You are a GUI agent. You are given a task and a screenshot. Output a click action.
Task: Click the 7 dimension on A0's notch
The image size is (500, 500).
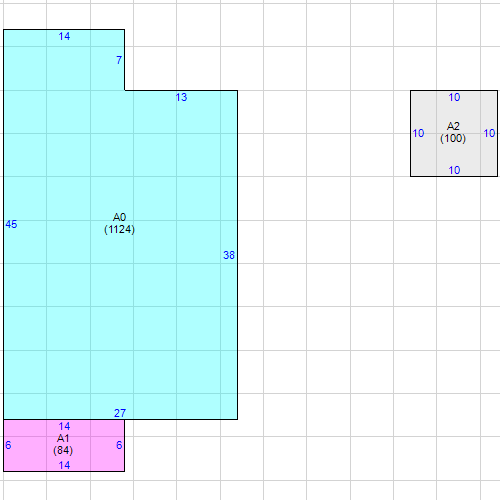(119, 60)
